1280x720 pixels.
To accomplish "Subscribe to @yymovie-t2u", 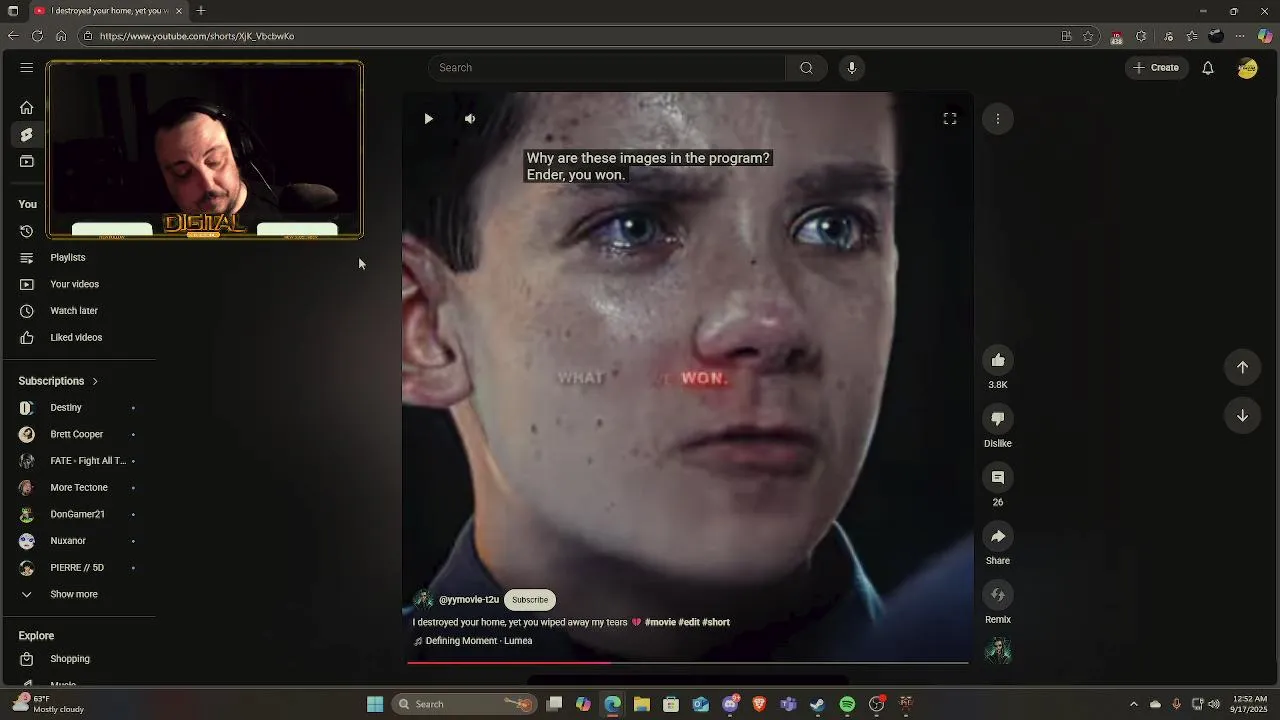I will tap(530, 600).
